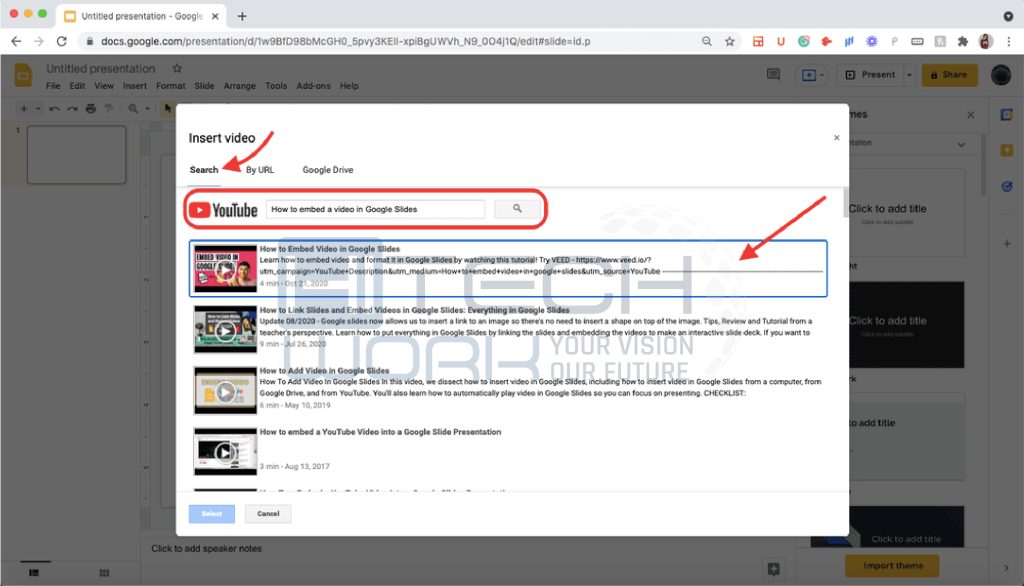This screenshot has width=1024, height=586.
Task: Click the browser zoom magnifier in address bar
Action: coord(707,41)
